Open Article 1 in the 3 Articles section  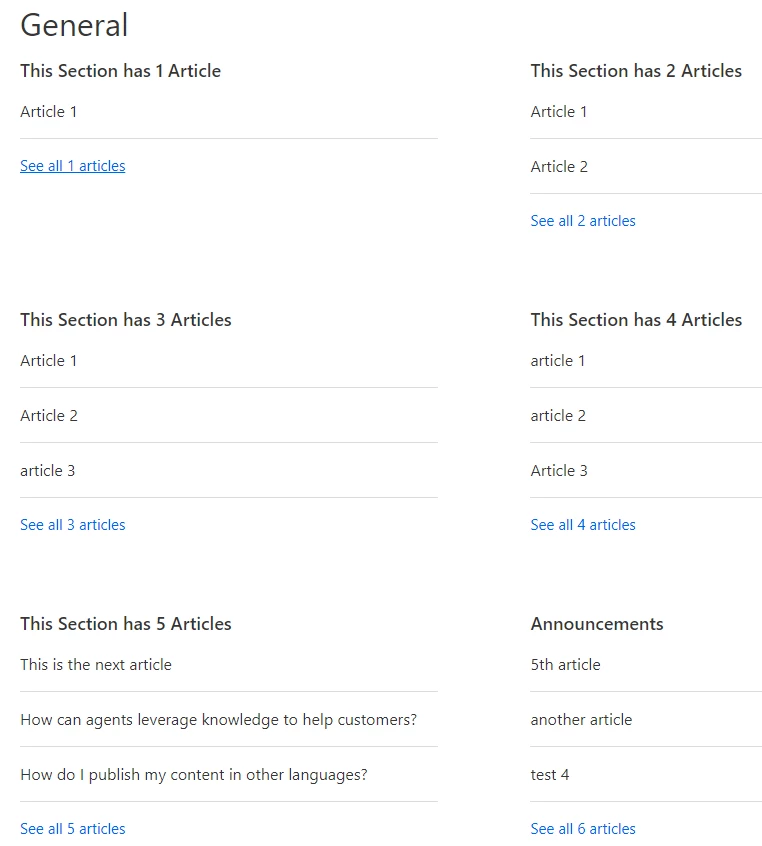pyautogui.click(x=49, y=361)
